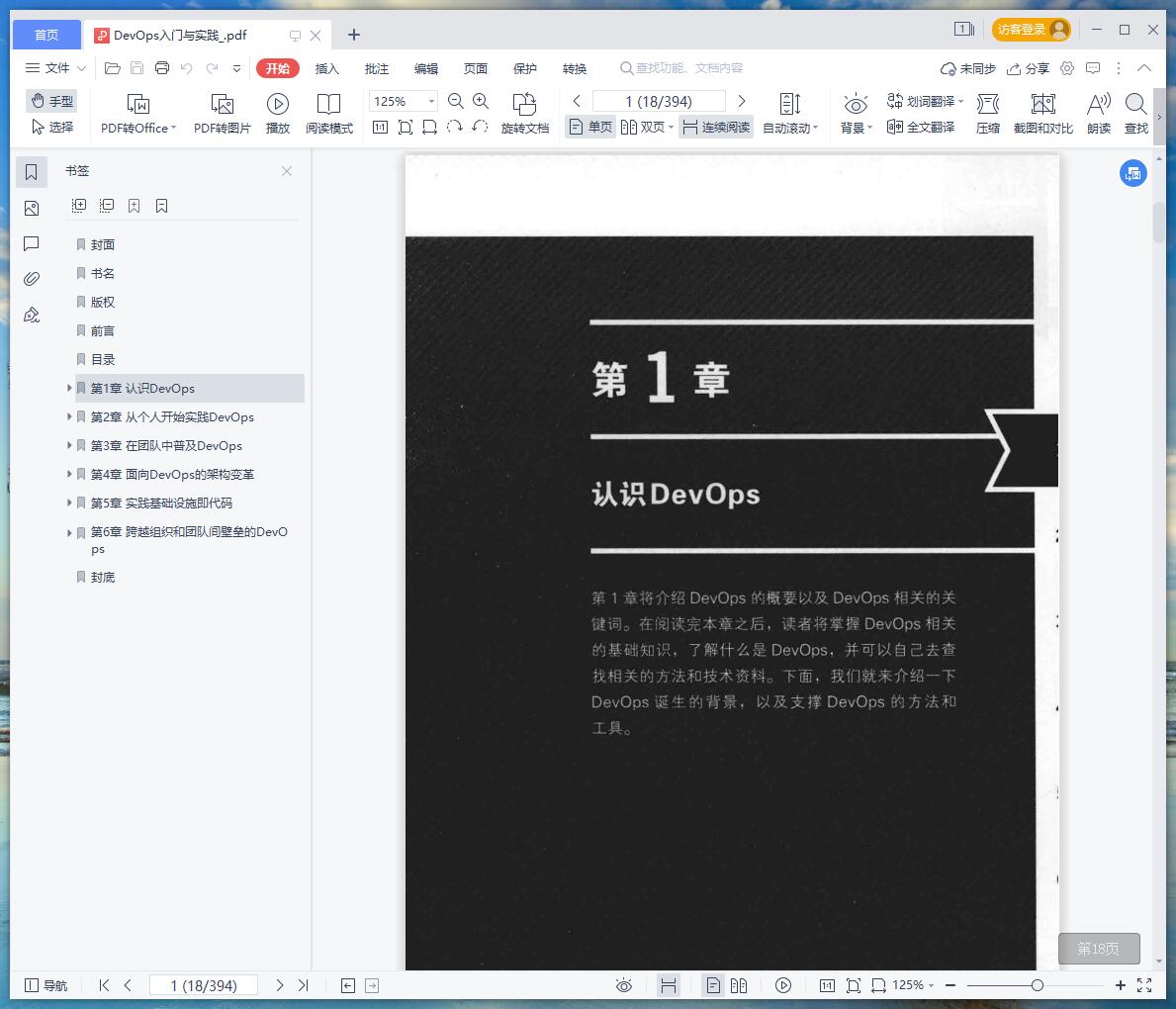Click 未同步 sync status

968,68
